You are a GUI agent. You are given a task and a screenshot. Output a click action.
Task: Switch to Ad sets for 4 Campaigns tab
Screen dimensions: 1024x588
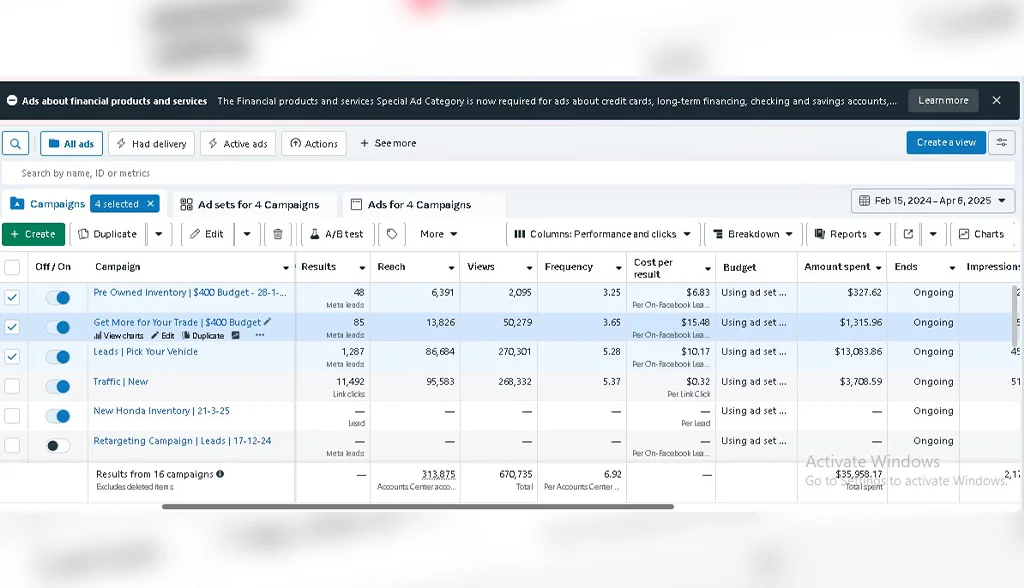point(250,204)
